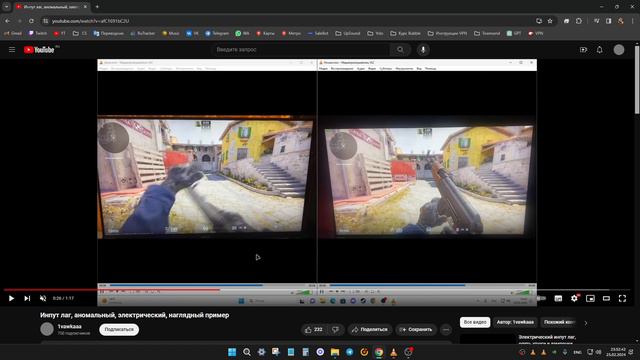Viewport: 640px width, 360px height.
Task: Switch to Chrome in the taskbar
Action: (x=379, y=352)
